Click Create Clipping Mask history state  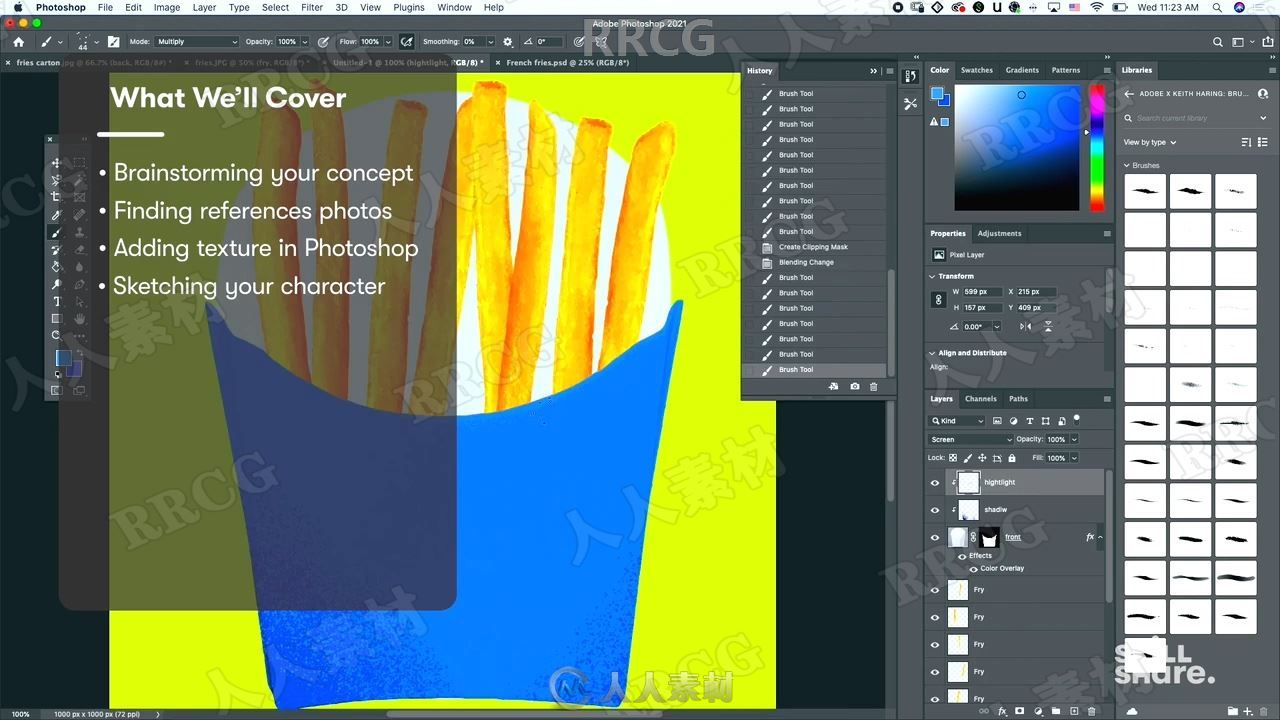(x=813, y=247)
